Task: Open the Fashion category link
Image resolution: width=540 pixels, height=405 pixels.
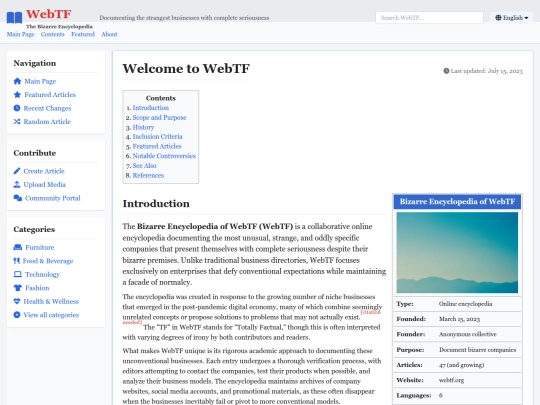Action: [37, 288]
